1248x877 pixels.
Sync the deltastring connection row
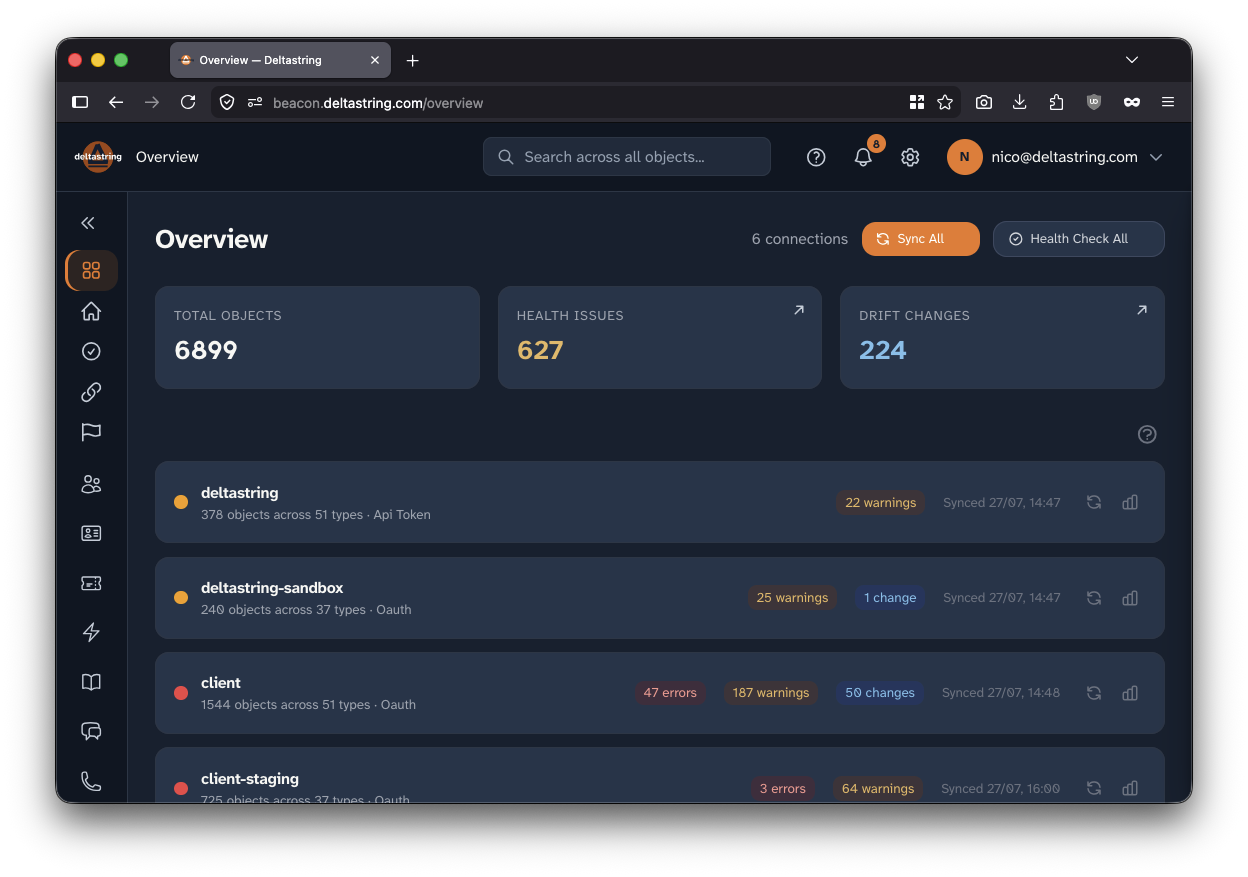coord(1094,502)
